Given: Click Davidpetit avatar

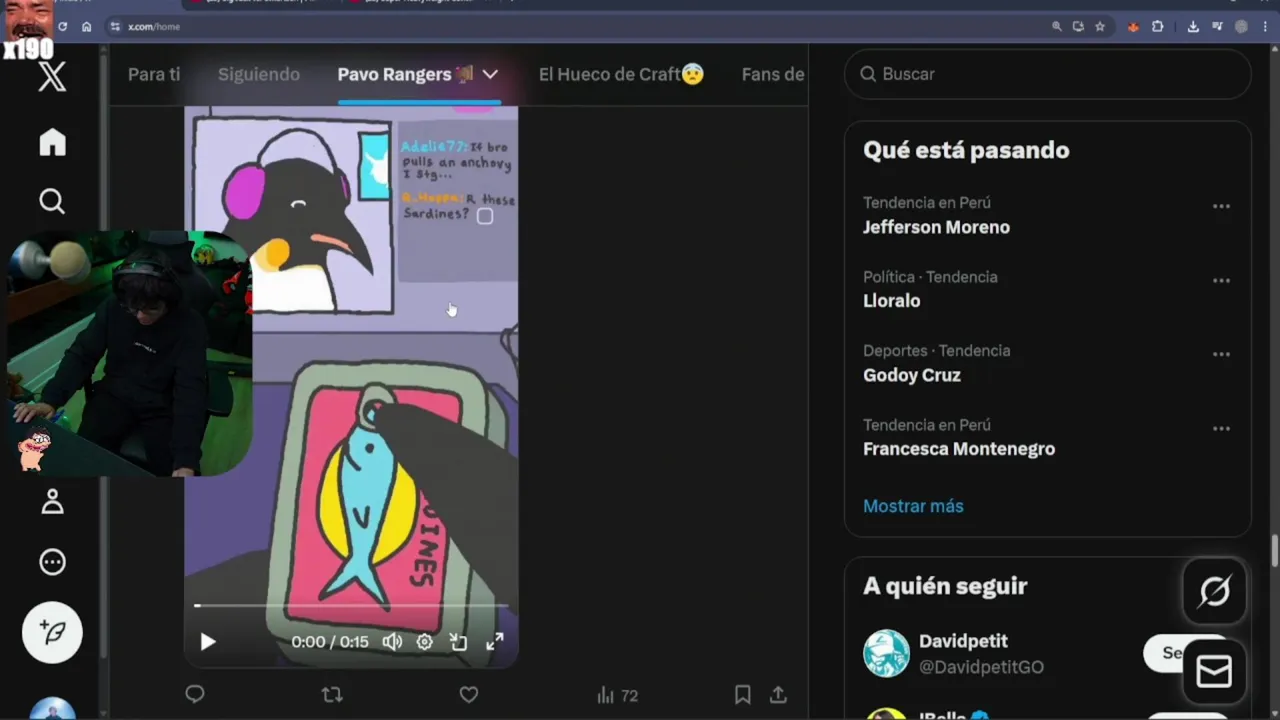Looking at the screenshot, I should pyautogui.click(x=886, y=654).
